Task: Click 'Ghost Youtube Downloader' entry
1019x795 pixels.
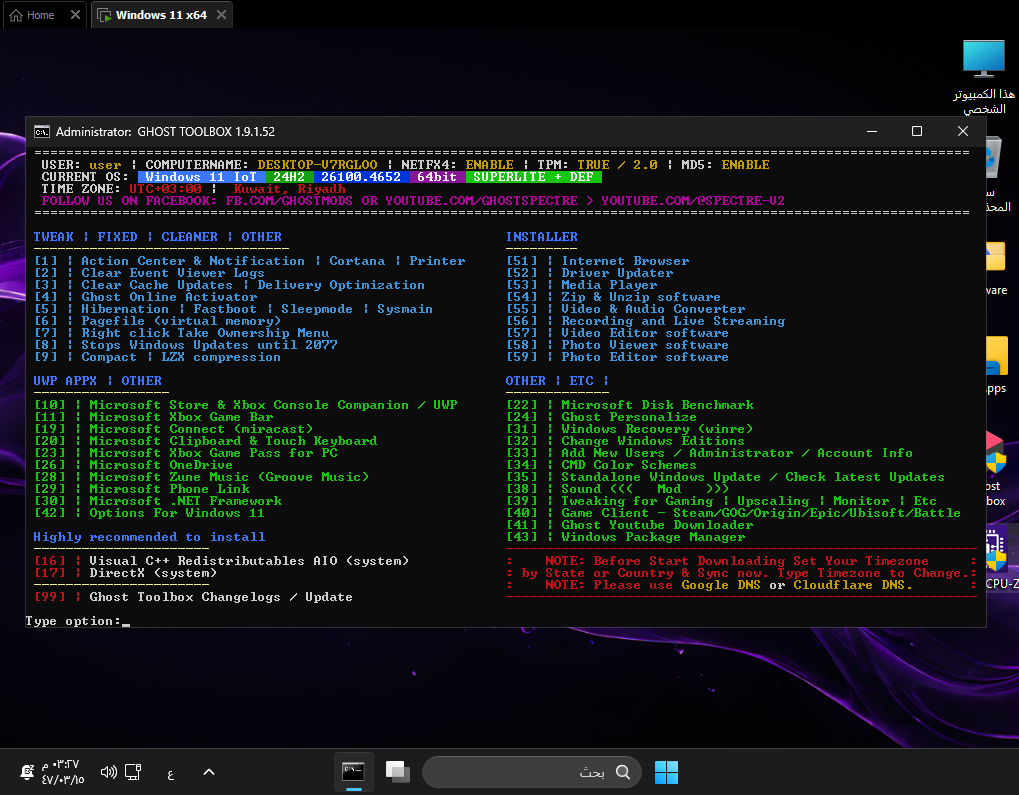Action: 630,525
